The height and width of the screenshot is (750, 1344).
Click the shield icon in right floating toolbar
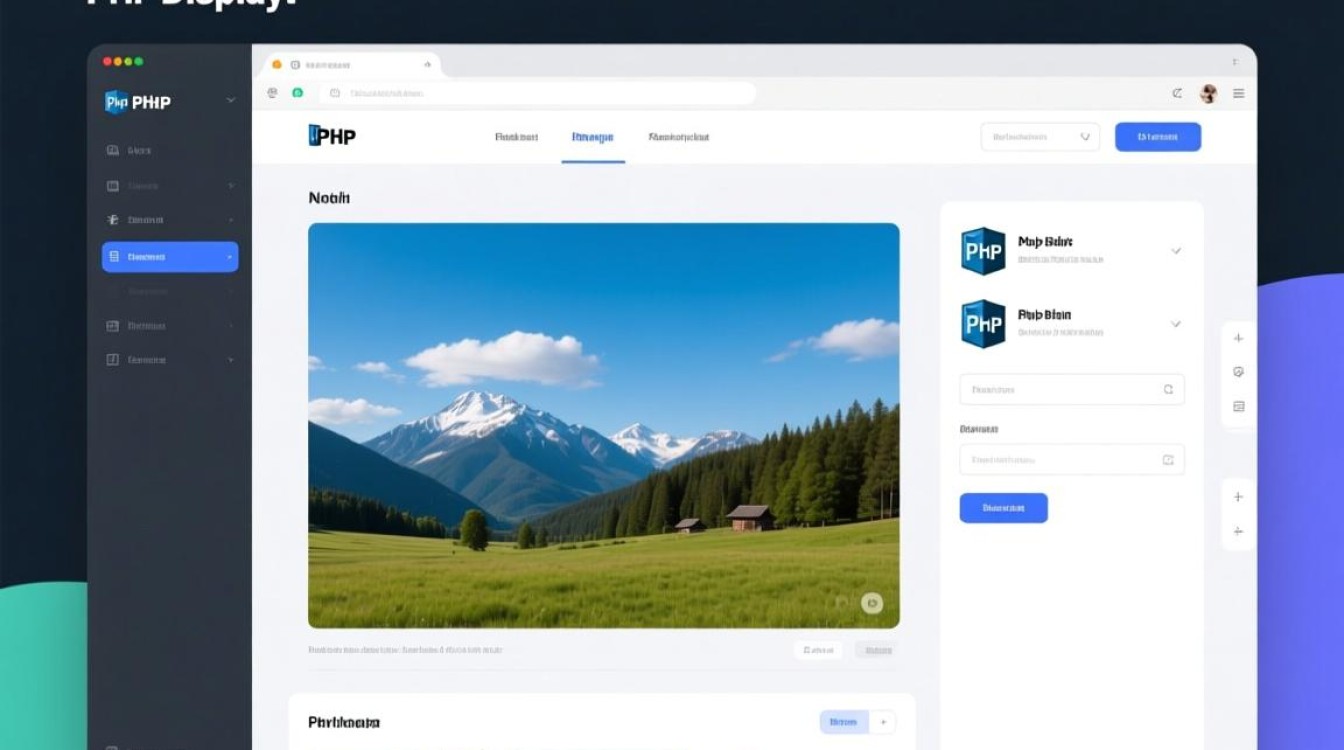1238,372
